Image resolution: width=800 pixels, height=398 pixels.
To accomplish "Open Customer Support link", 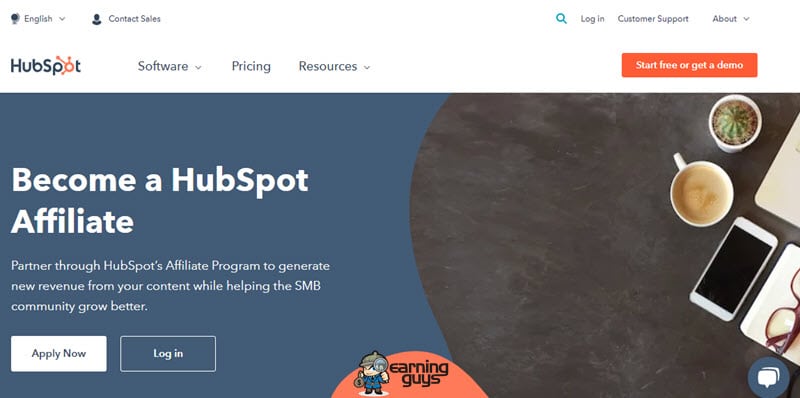I will tap(653, 19).
